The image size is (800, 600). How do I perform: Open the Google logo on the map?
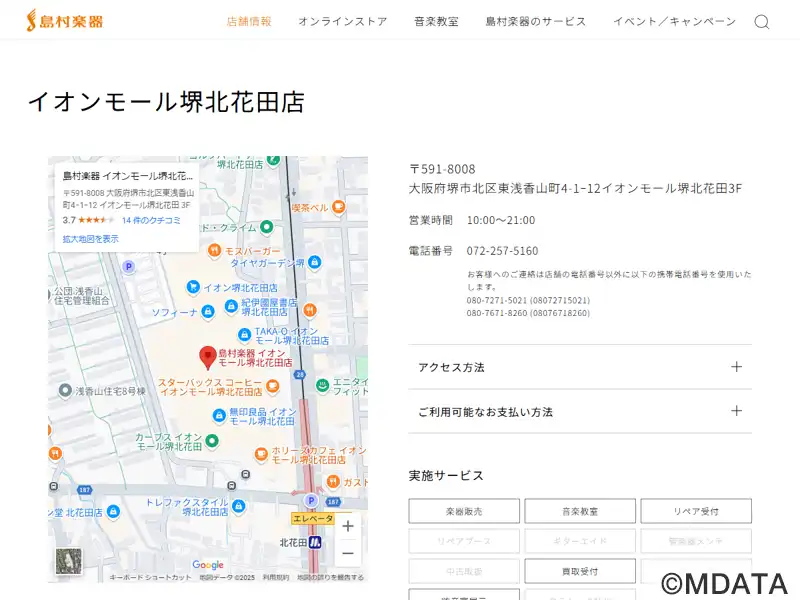click(x=208, y=565)
